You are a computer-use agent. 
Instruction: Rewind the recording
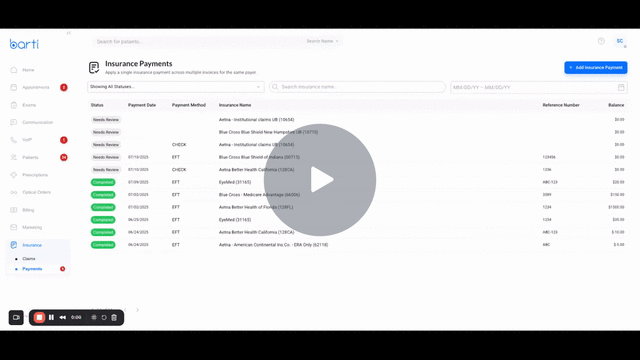point(63,318)
